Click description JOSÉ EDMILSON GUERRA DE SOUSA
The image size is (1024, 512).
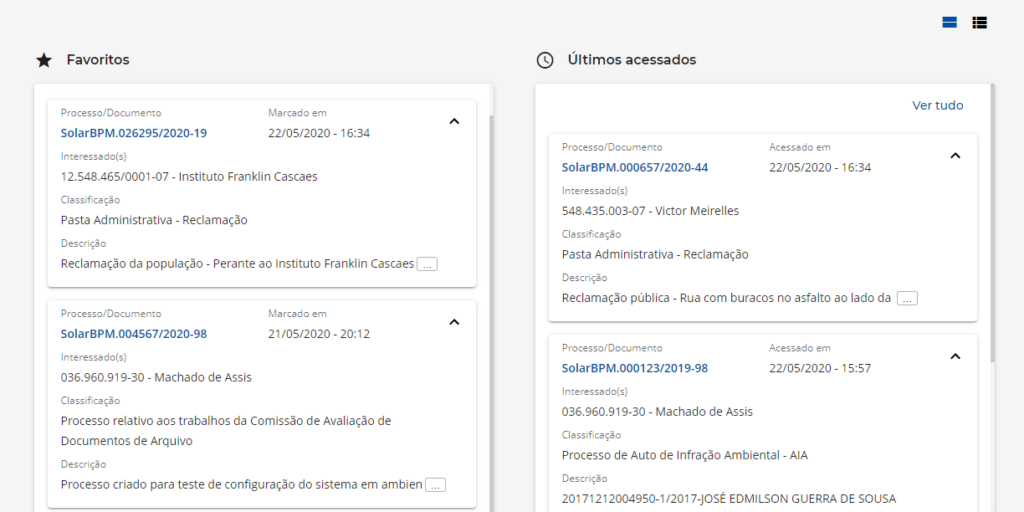pyautogui.click(x=729, y=499)
